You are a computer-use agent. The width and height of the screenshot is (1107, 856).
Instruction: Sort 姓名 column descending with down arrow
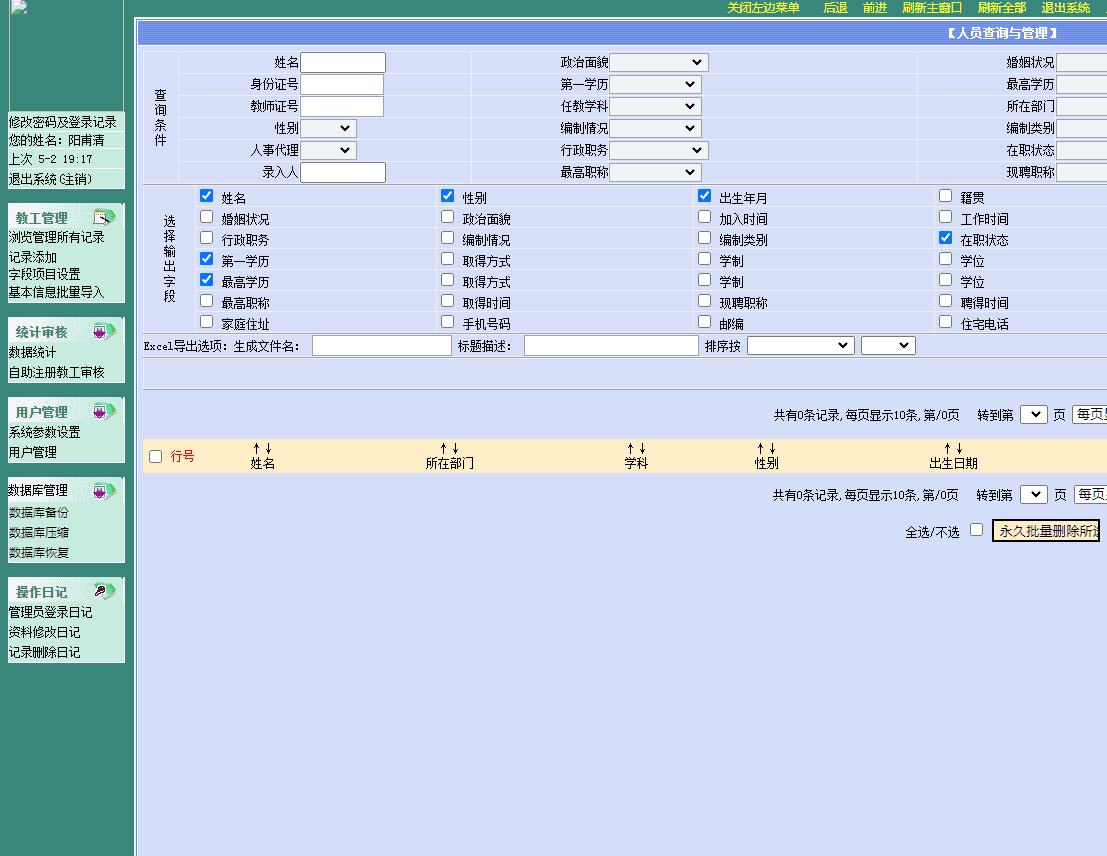pyautogui.click(x=268, y=448)
